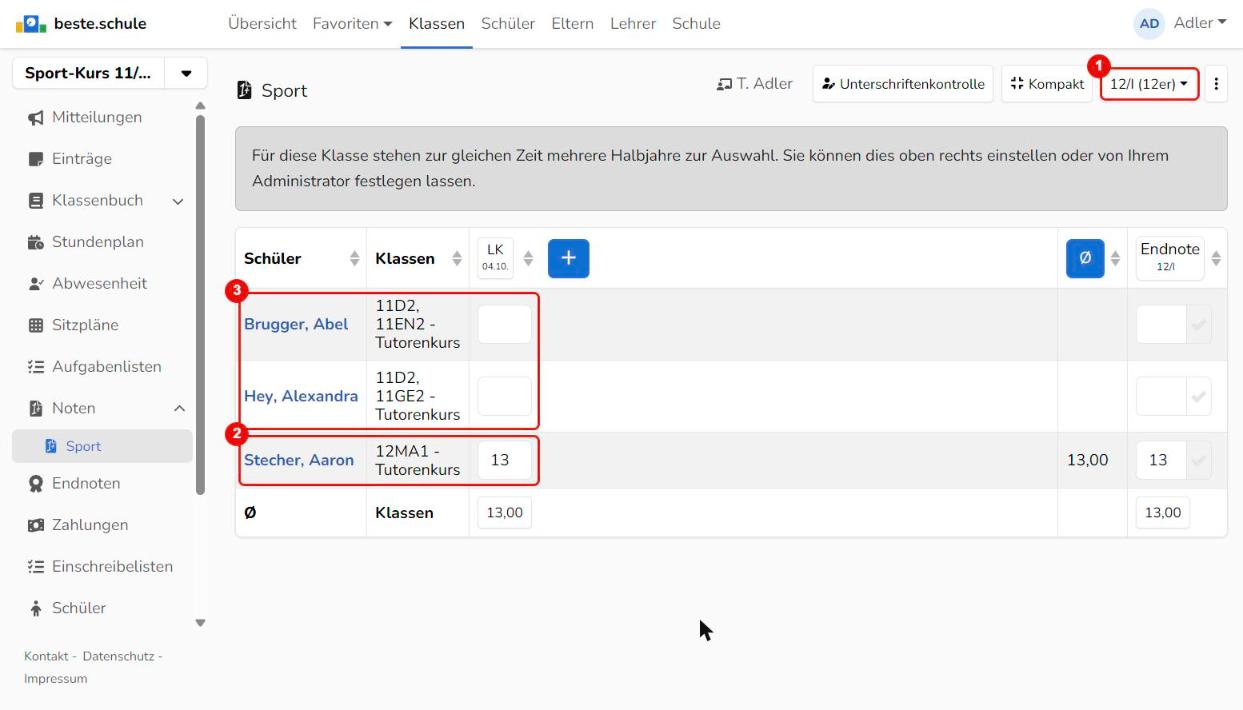Click the Einschreibelisten list icon
Image resolution: width=1243 pixels, height=710 pixels.
pos(36,567)
